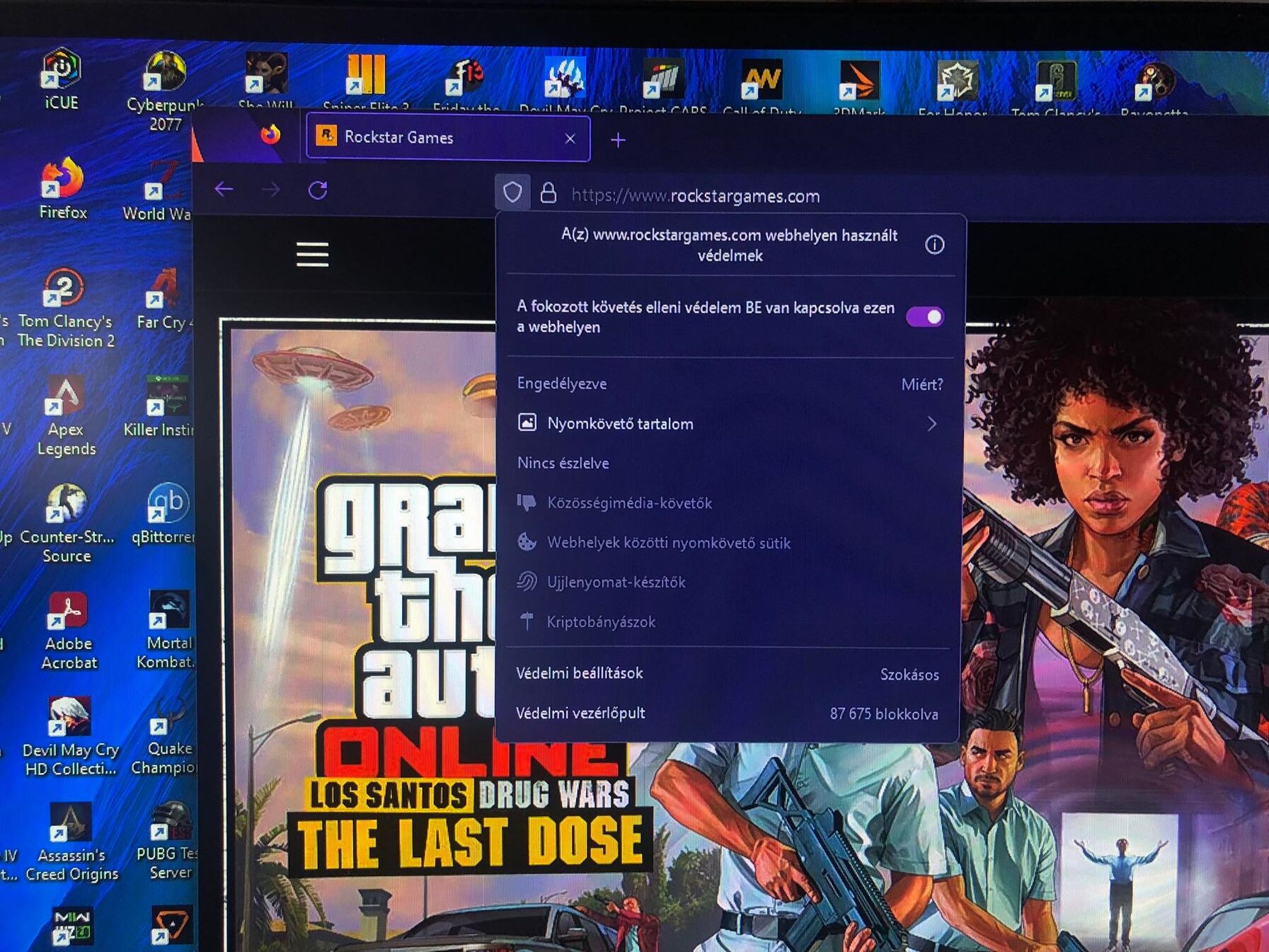Expand the Nyomkövető tartalom details
This screenshot has height=952, width=1269.
[x=728, y=423]
